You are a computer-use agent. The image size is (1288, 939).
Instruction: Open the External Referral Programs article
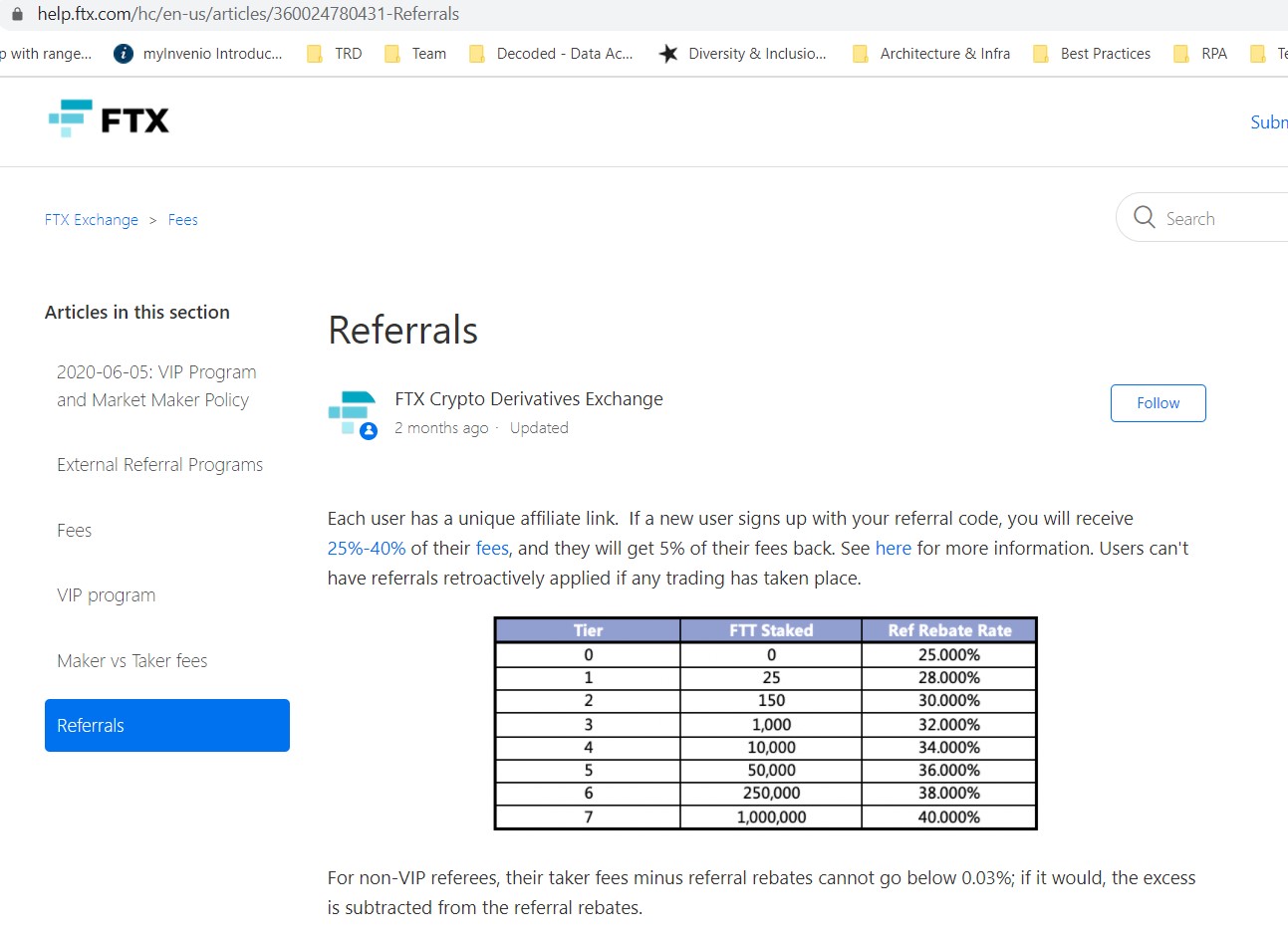point(160,465)
